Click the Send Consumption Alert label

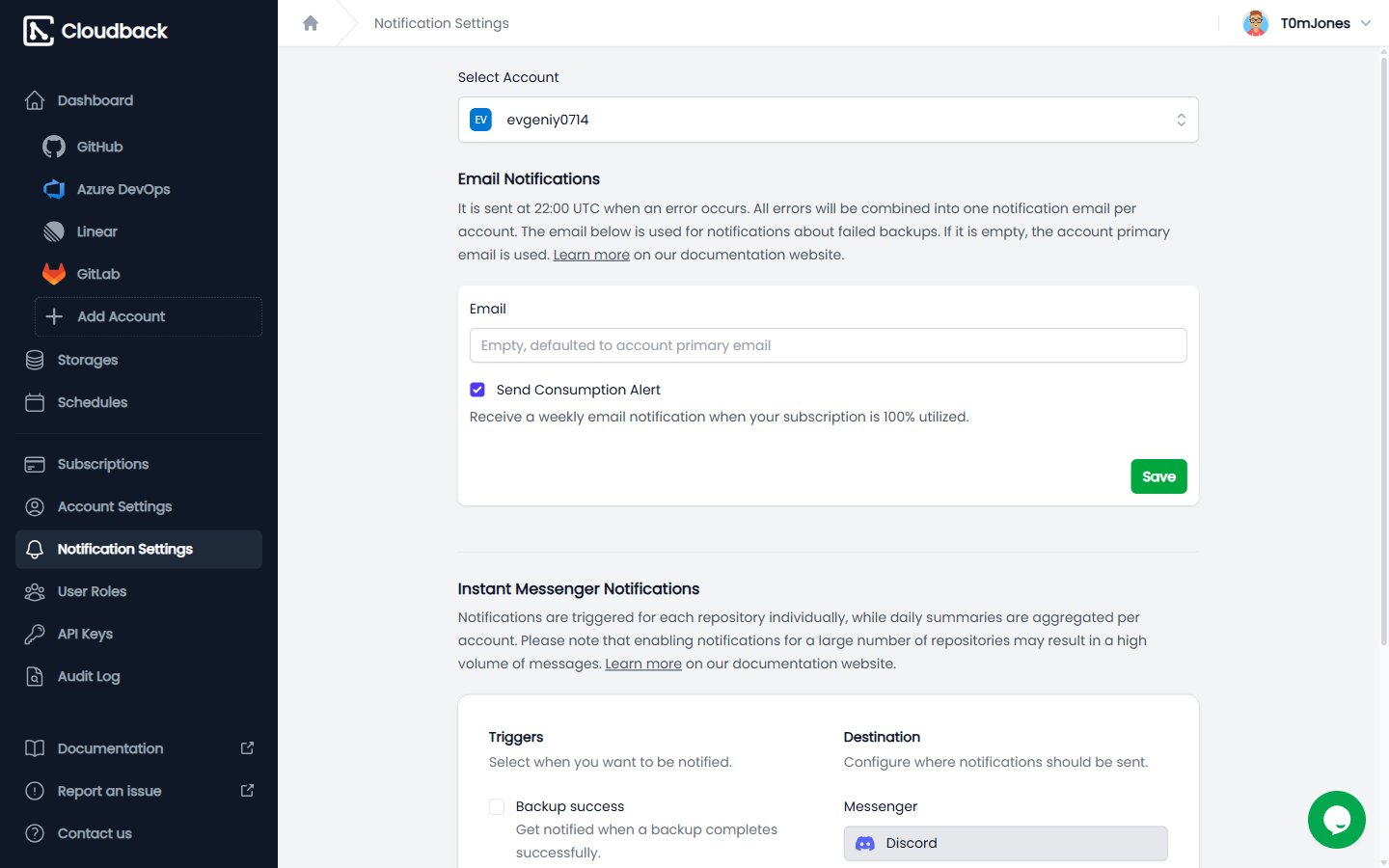pyautogui.click(x=579, y=390)
